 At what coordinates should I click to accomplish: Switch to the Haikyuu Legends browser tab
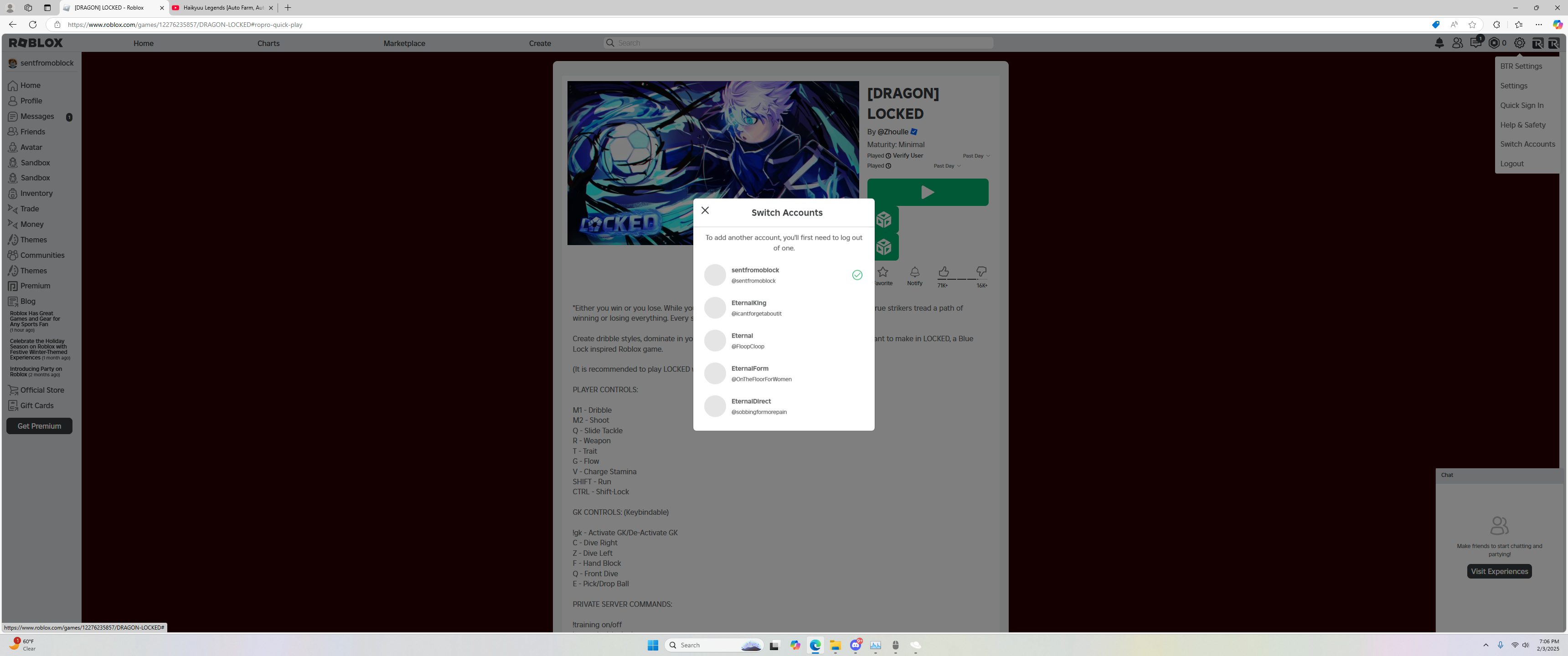coord(222,8)
